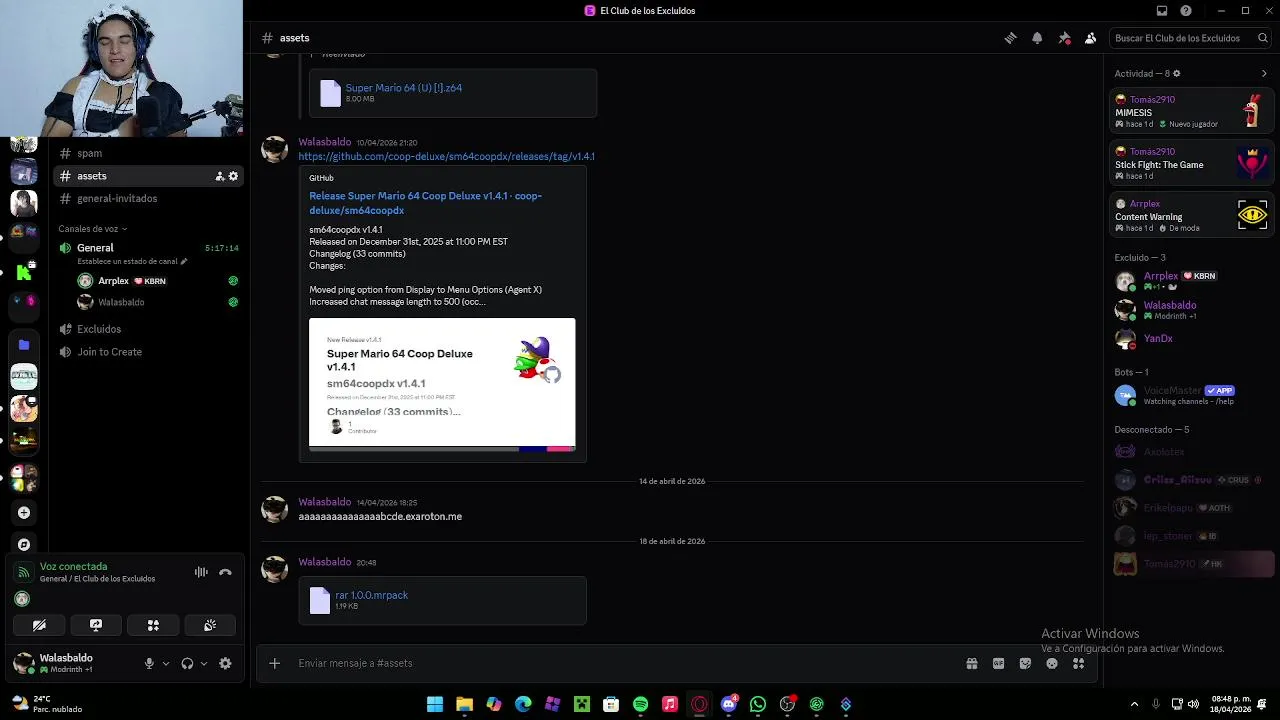This screenshot has width=1280, height=720.
Task: Click the add a server plus icon
Action: tap(24, 512)
